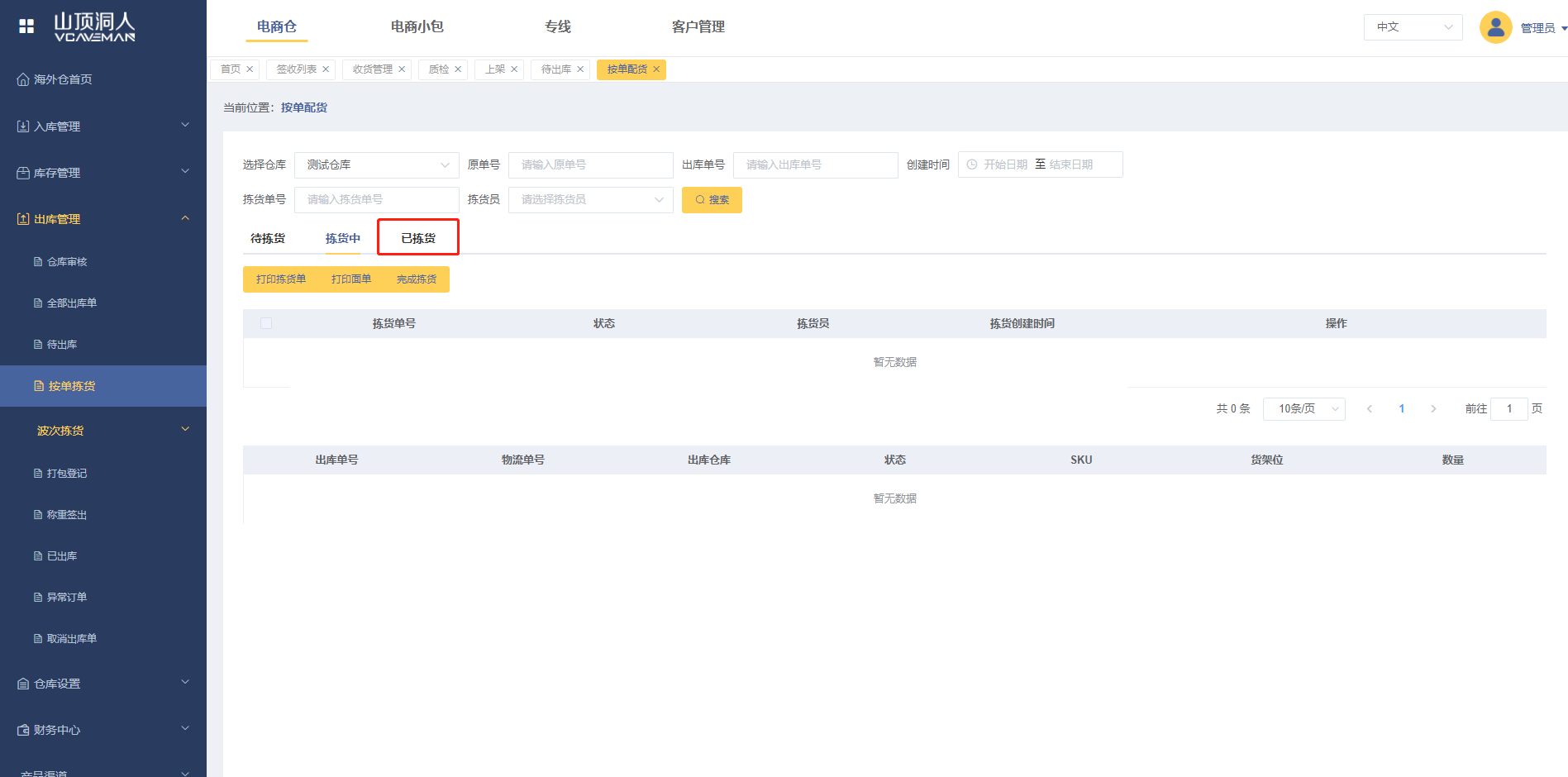The width and height of the screenshot is (1568, 777).
Task: Toggle the select-all checkbox in table header
Action: tap(266, 323)
